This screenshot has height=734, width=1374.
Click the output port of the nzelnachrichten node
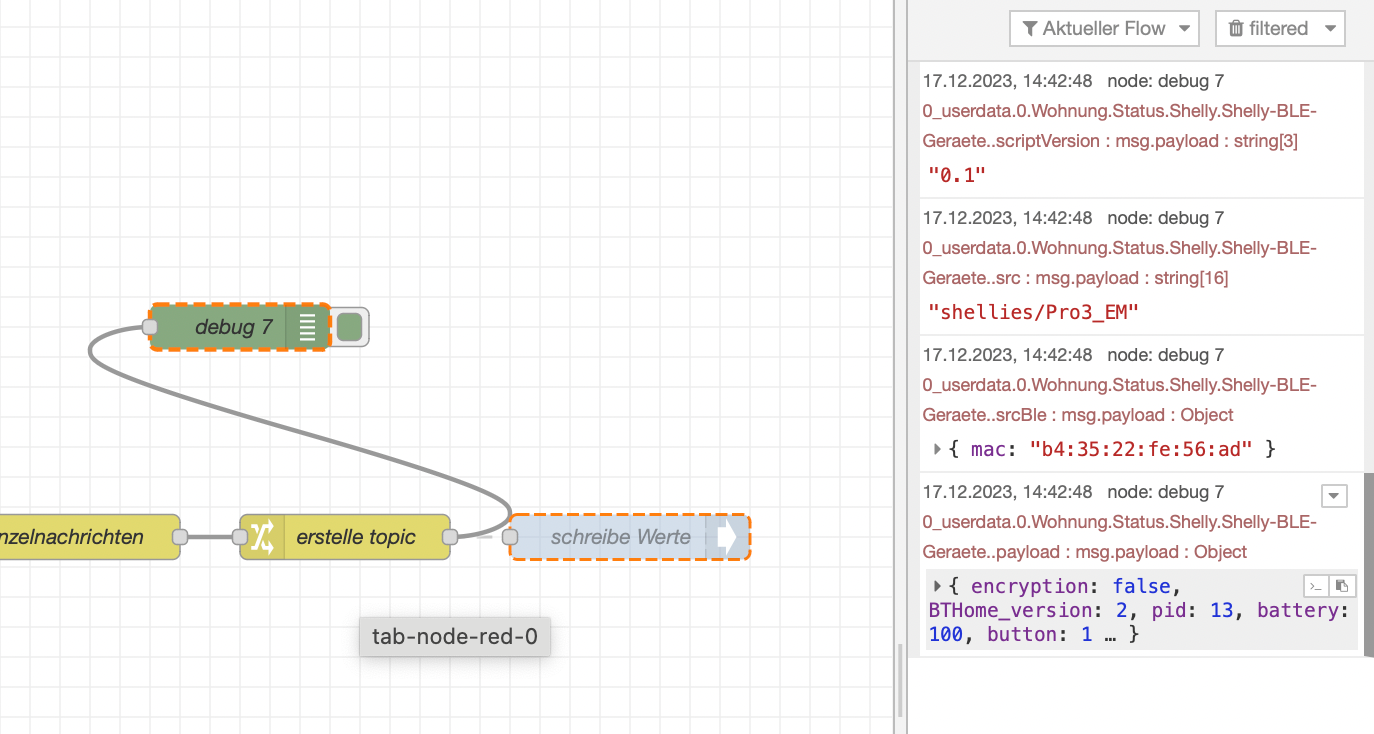point(180,537)
